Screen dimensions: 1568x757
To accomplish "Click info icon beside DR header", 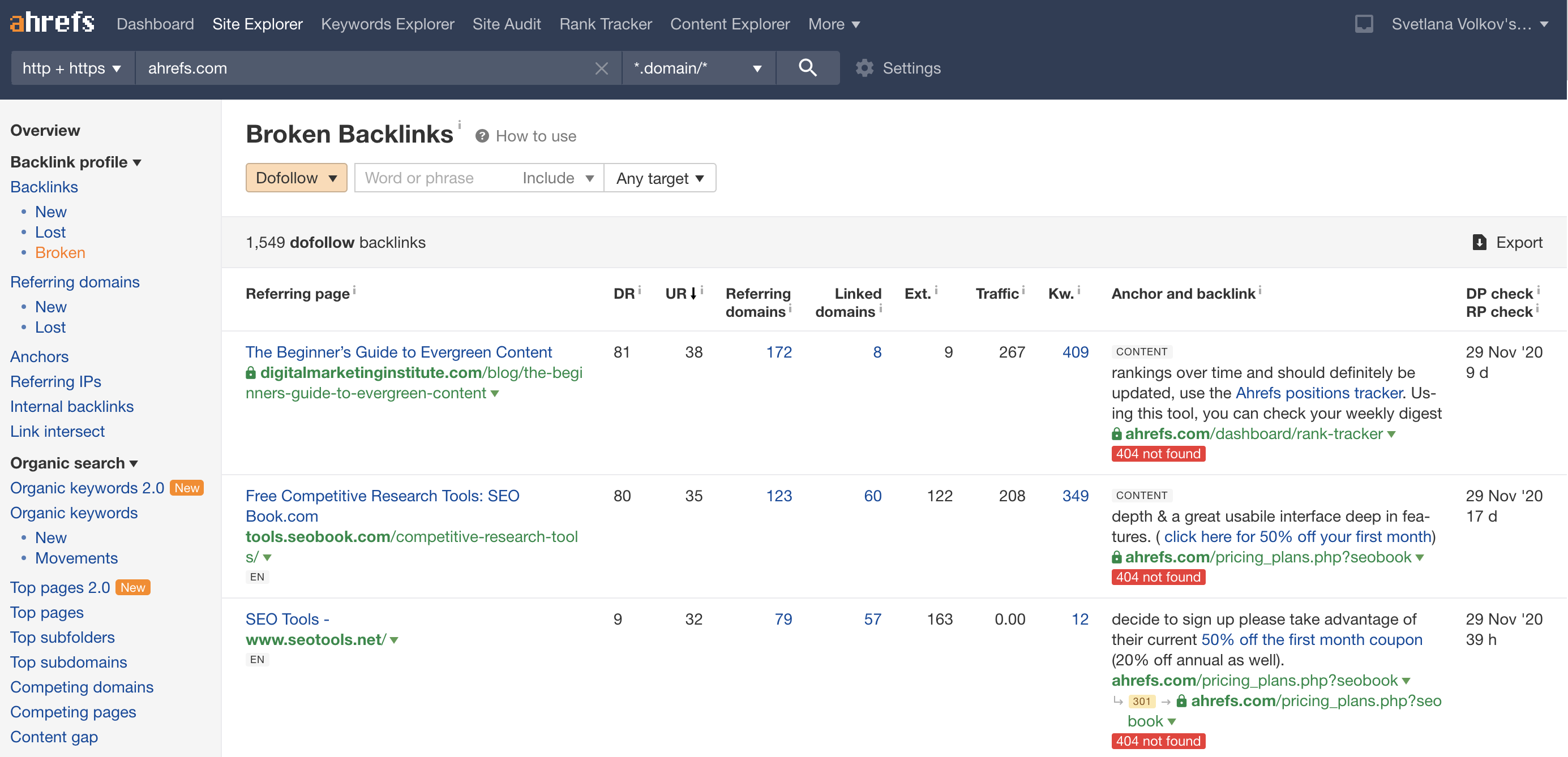I will [x=639, y=291].
